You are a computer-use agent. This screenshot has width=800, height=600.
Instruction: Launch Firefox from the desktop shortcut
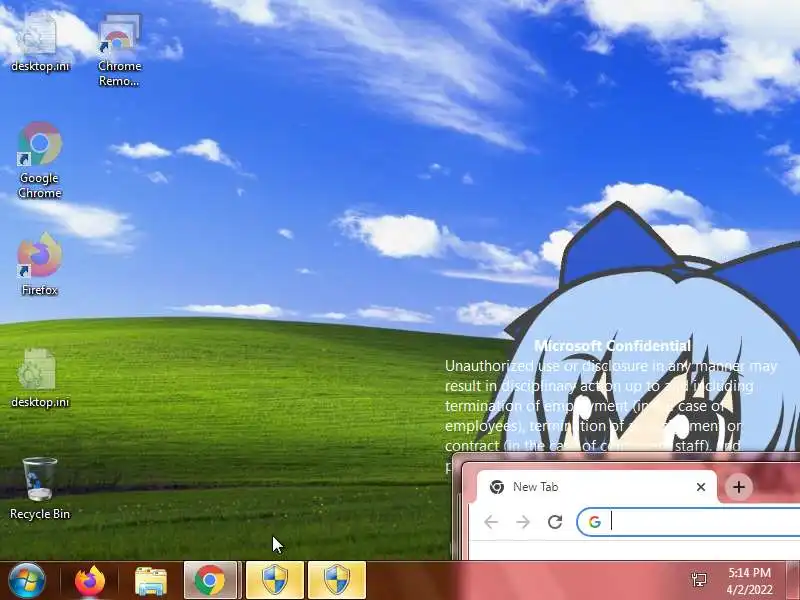pyautogui.click(x=40, y=264)
